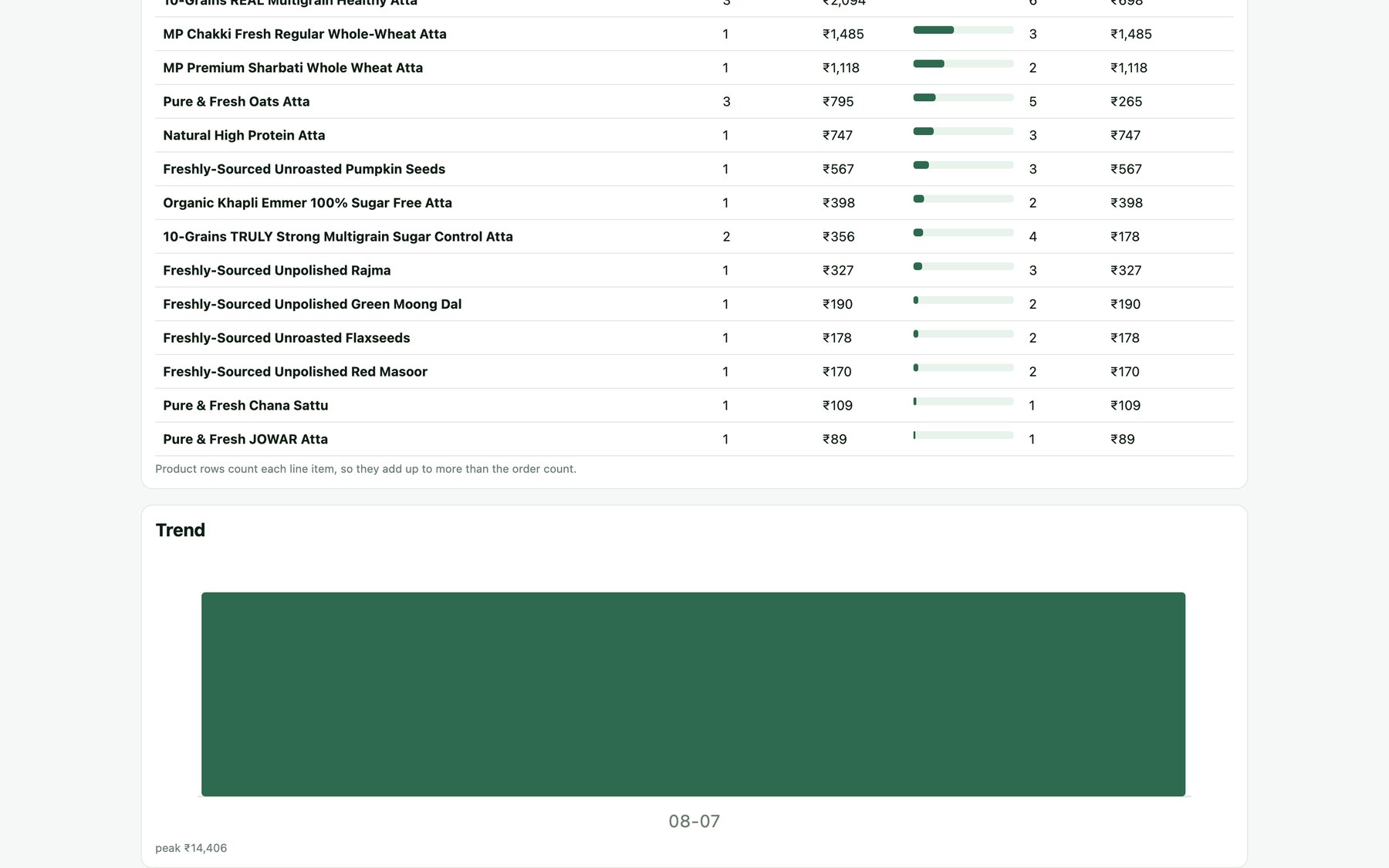Click the ₹1,485 revenue value for MP Chakki
The height and width of the screenshot is (868, 1389).
pyautogui.click(x=843, y=34)
